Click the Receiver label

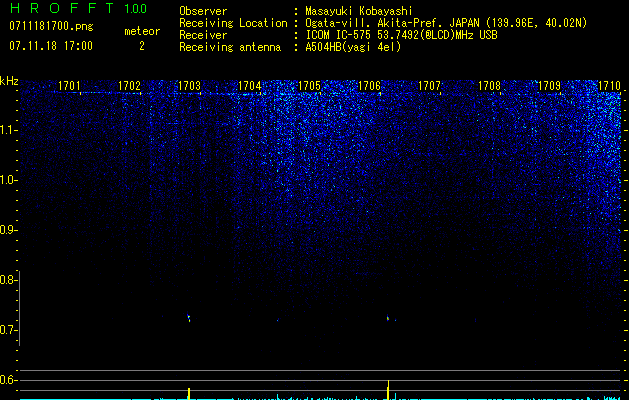(203, 35)
